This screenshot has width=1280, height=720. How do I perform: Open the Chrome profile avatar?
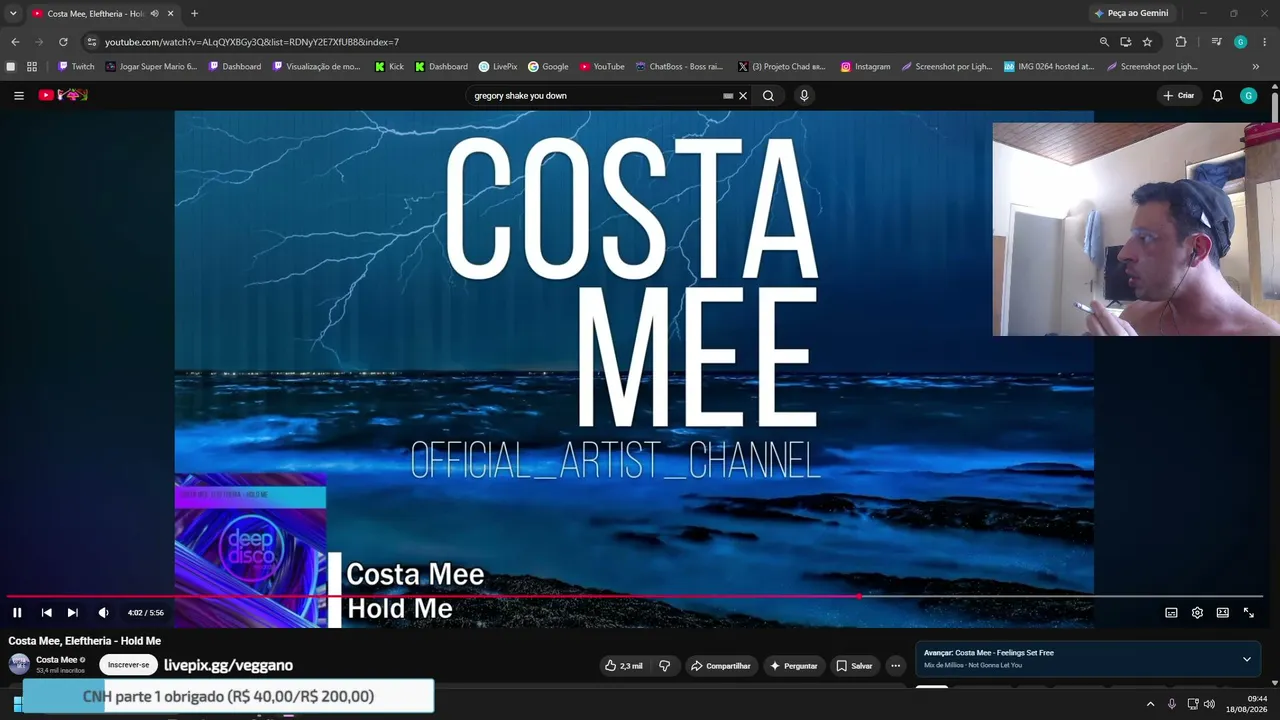click(1240, 42)
